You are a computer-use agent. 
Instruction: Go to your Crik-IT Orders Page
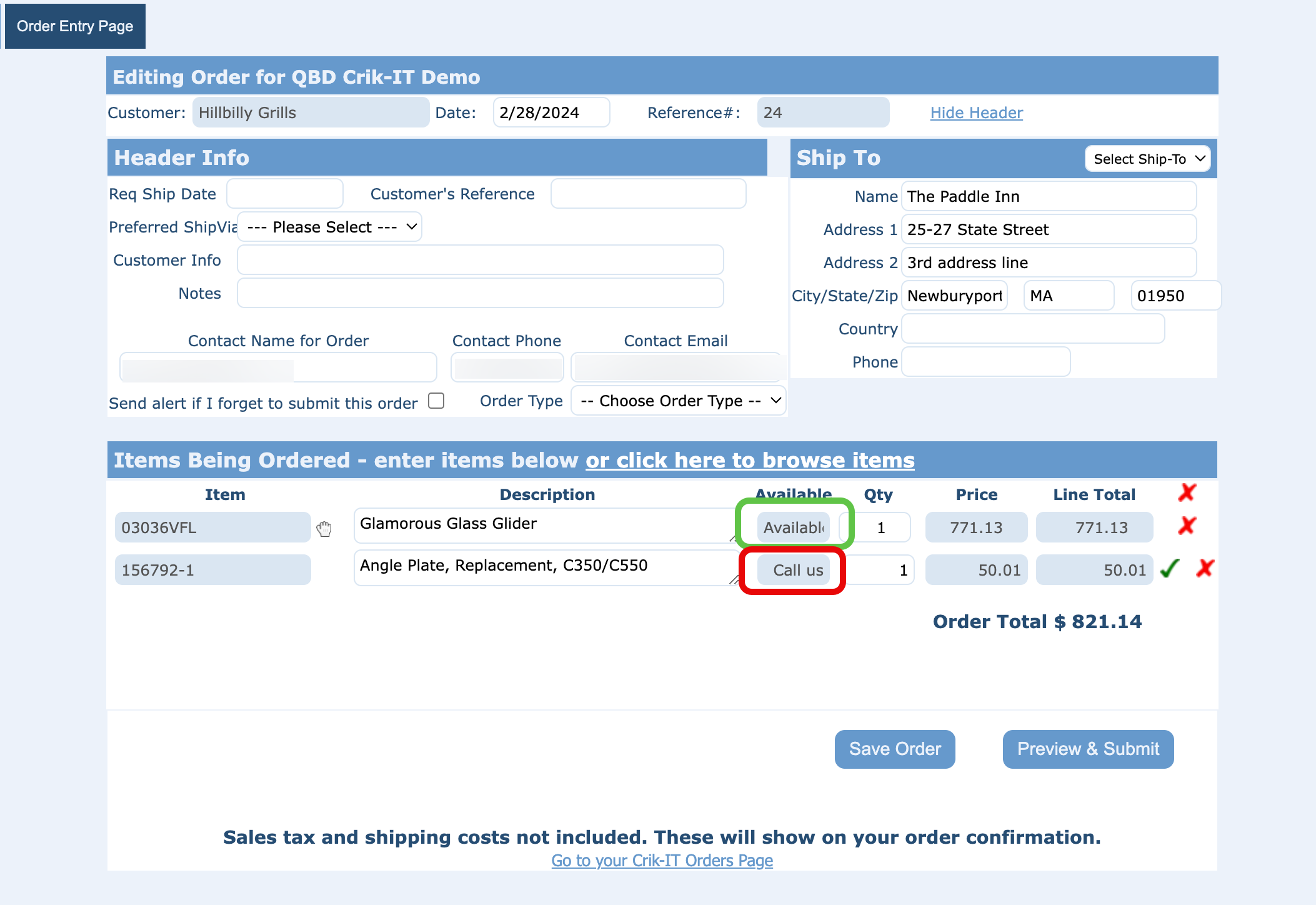[x=662, y=861]
